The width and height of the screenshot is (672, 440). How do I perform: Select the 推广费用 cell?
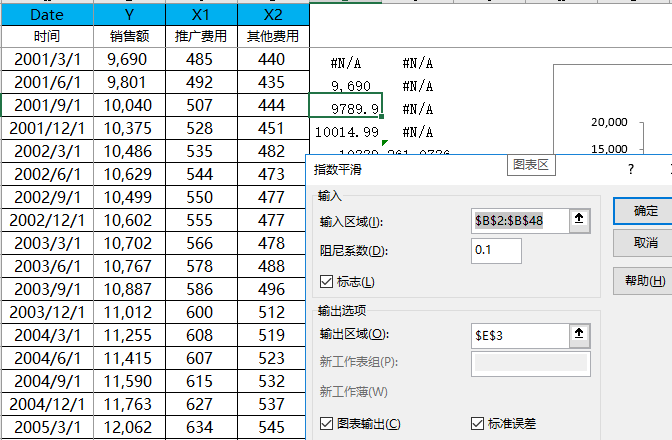coord(201,36)
